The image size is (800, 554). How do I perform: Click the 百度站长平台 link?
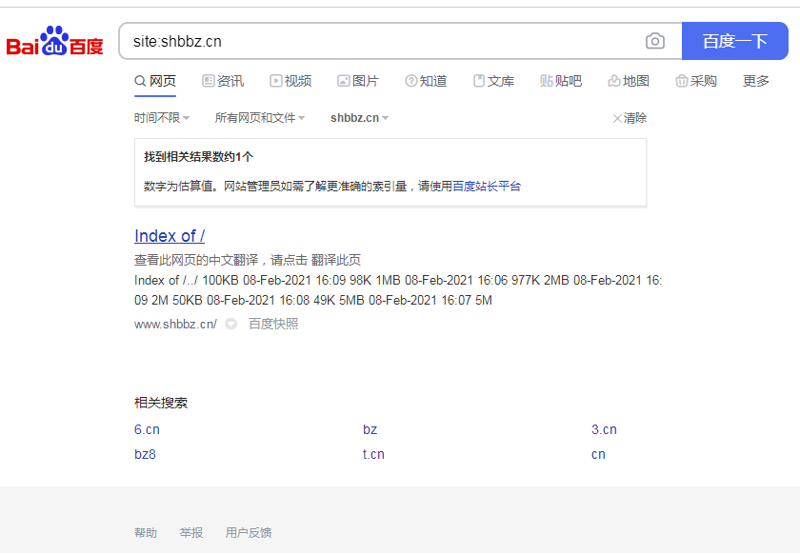click(x=487, y=186)
